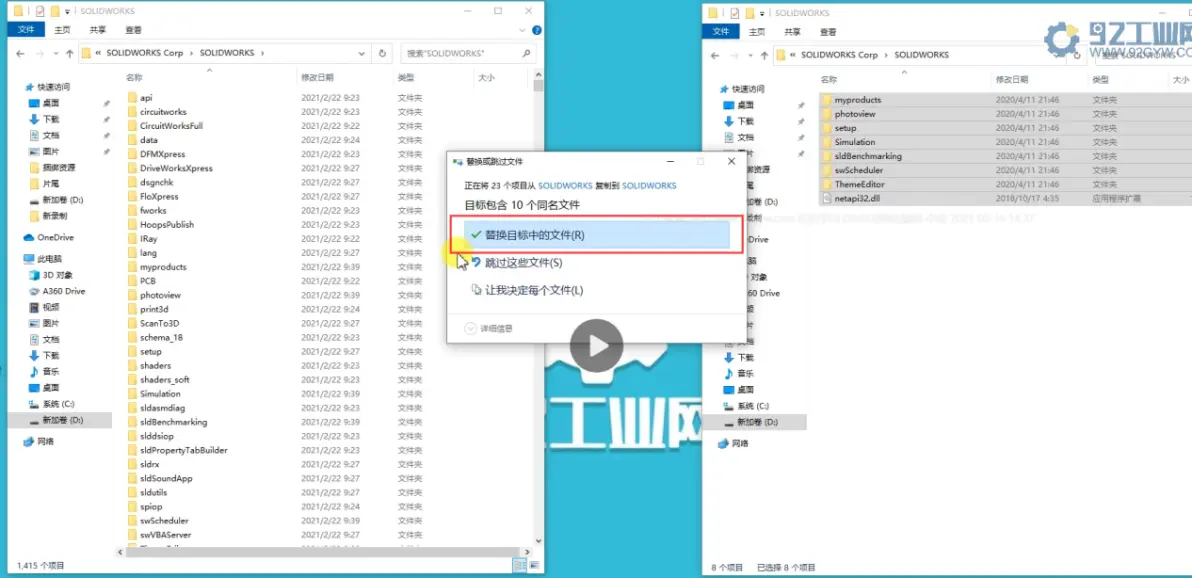Open This PC in left navigation pane
The width and height of the screenshot is (1192, 578).
point(50,259)
